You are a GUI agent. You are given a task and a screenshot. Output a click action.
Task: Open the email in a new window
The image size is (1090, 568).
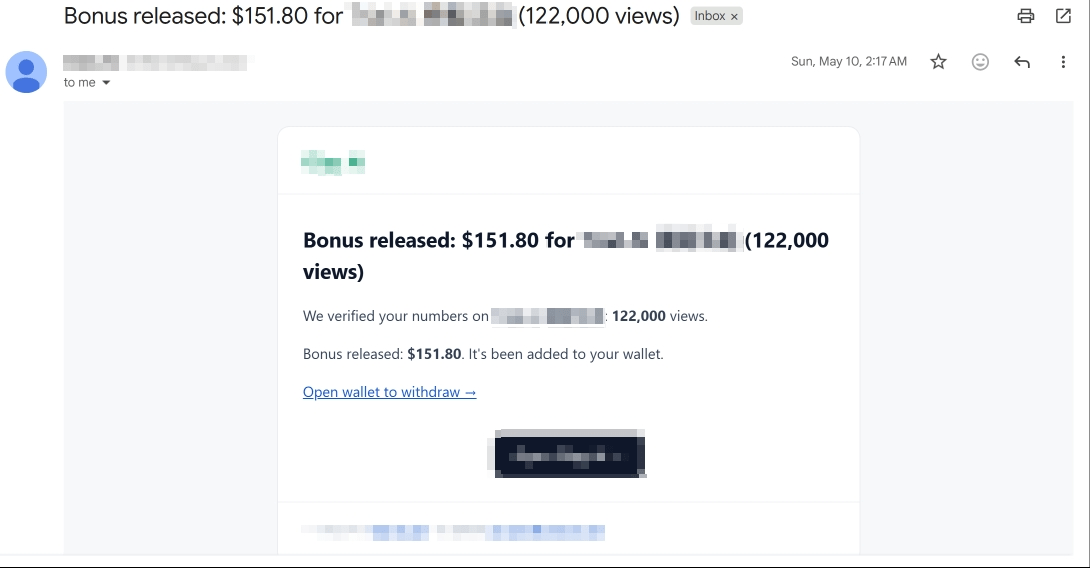click(x=1063, y=16)
